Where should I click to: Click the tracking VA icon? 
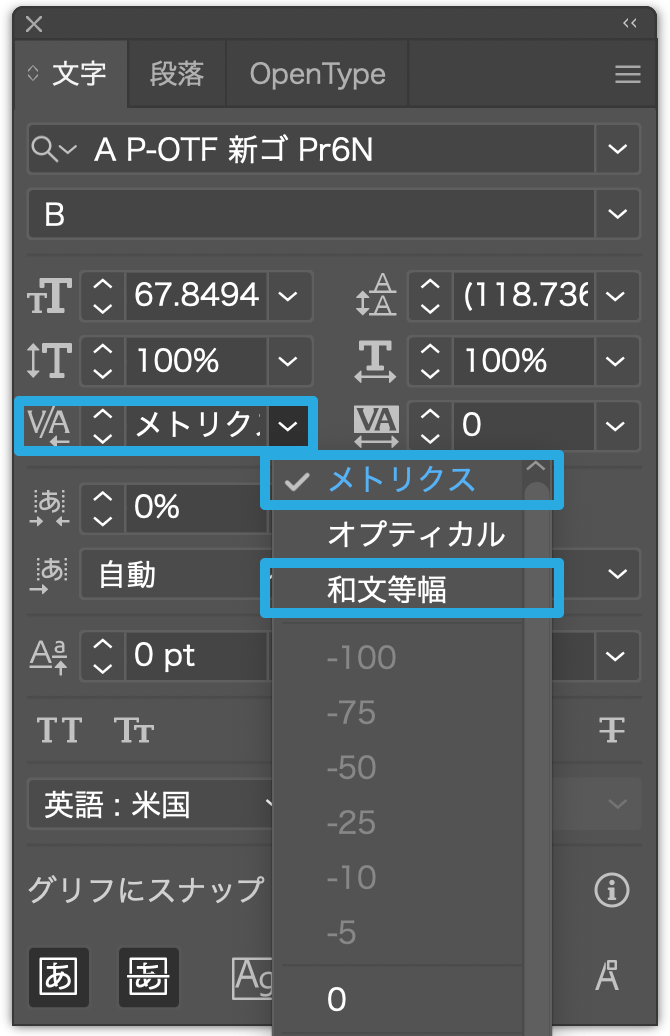tap(376, 426)
